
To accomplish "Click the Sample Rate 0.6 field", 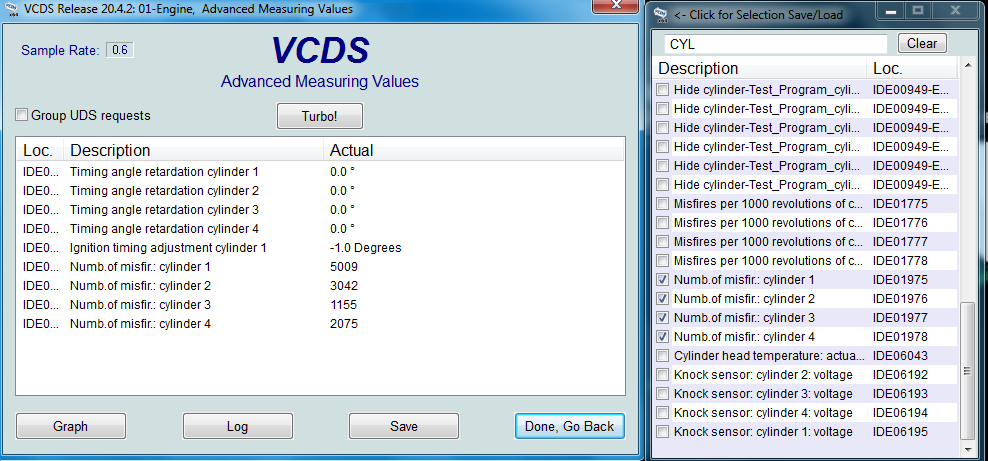I will (119, 50).
